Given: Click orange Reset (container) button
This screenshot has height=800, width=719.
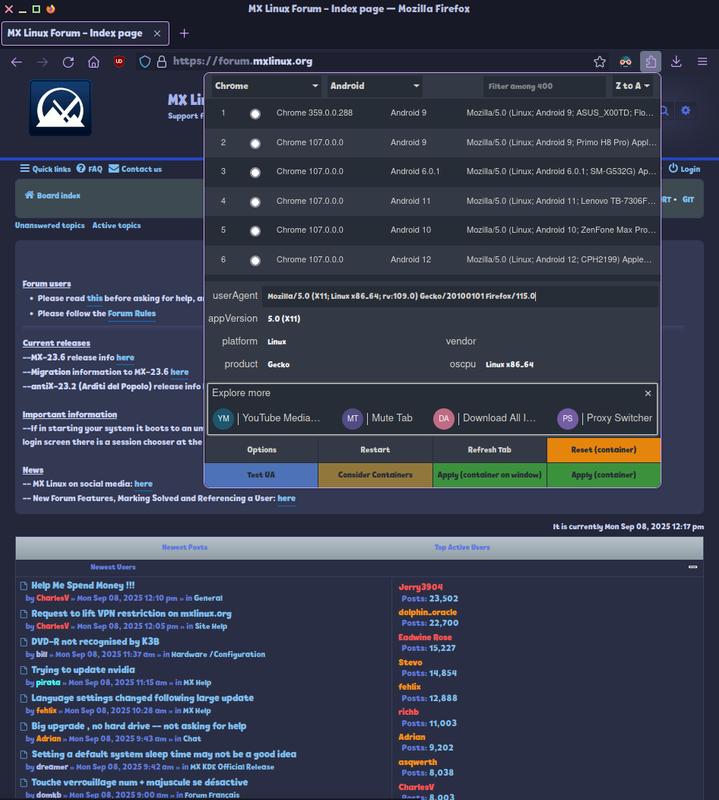Looking at the screenshot, I should coord(604,449).
